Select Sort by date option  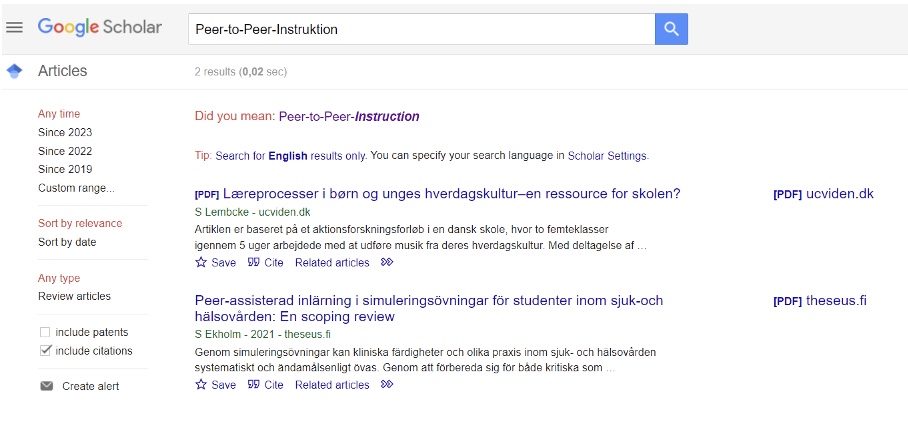click(x=67, y=242)
